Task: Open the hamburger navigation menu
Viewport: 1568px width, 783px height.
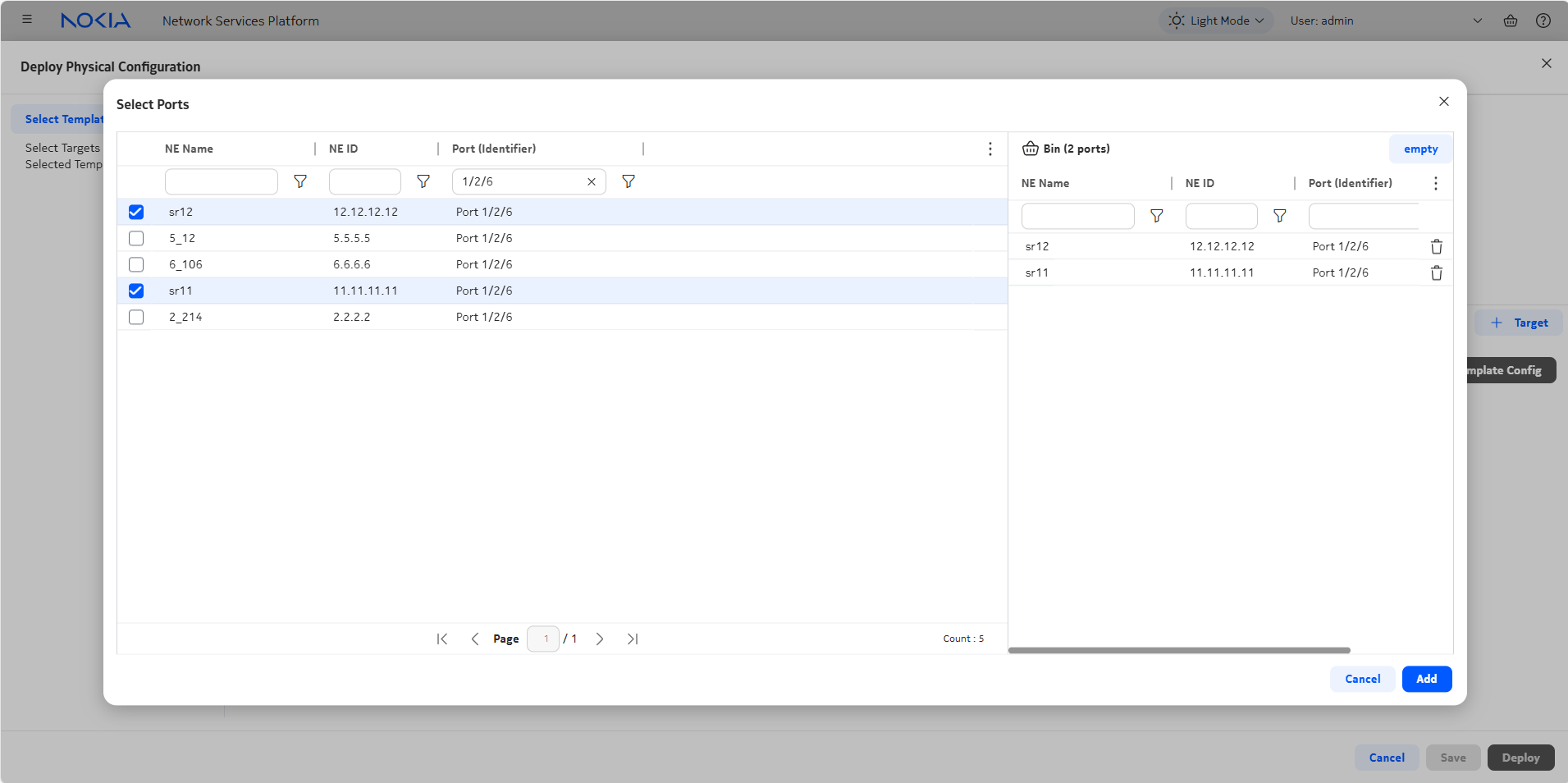Action: [x=27, y=20]
